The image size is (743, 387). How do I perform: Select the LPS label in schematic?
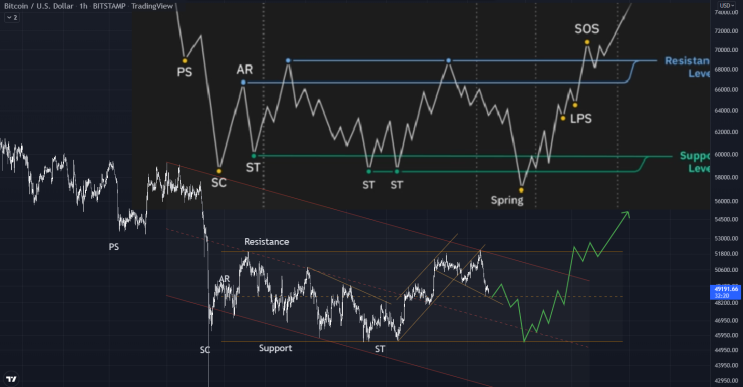pyautogui.click(x=580, y=119)
